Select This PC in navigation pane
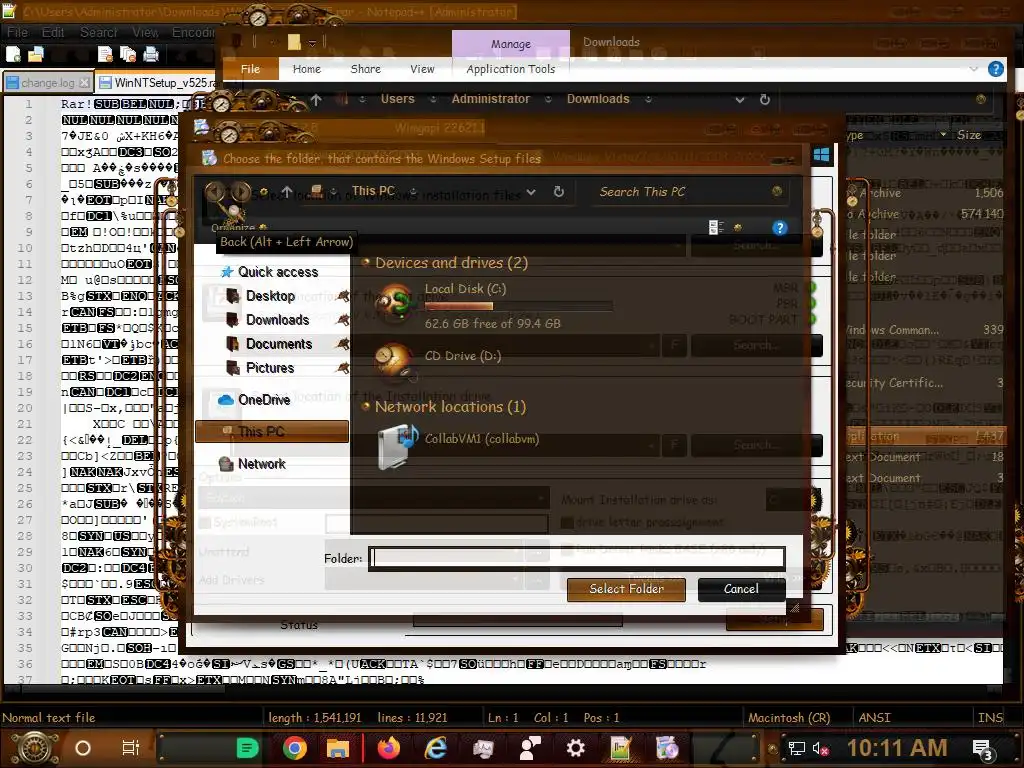Screen dimensions: 1024x768 pos(272,432)
